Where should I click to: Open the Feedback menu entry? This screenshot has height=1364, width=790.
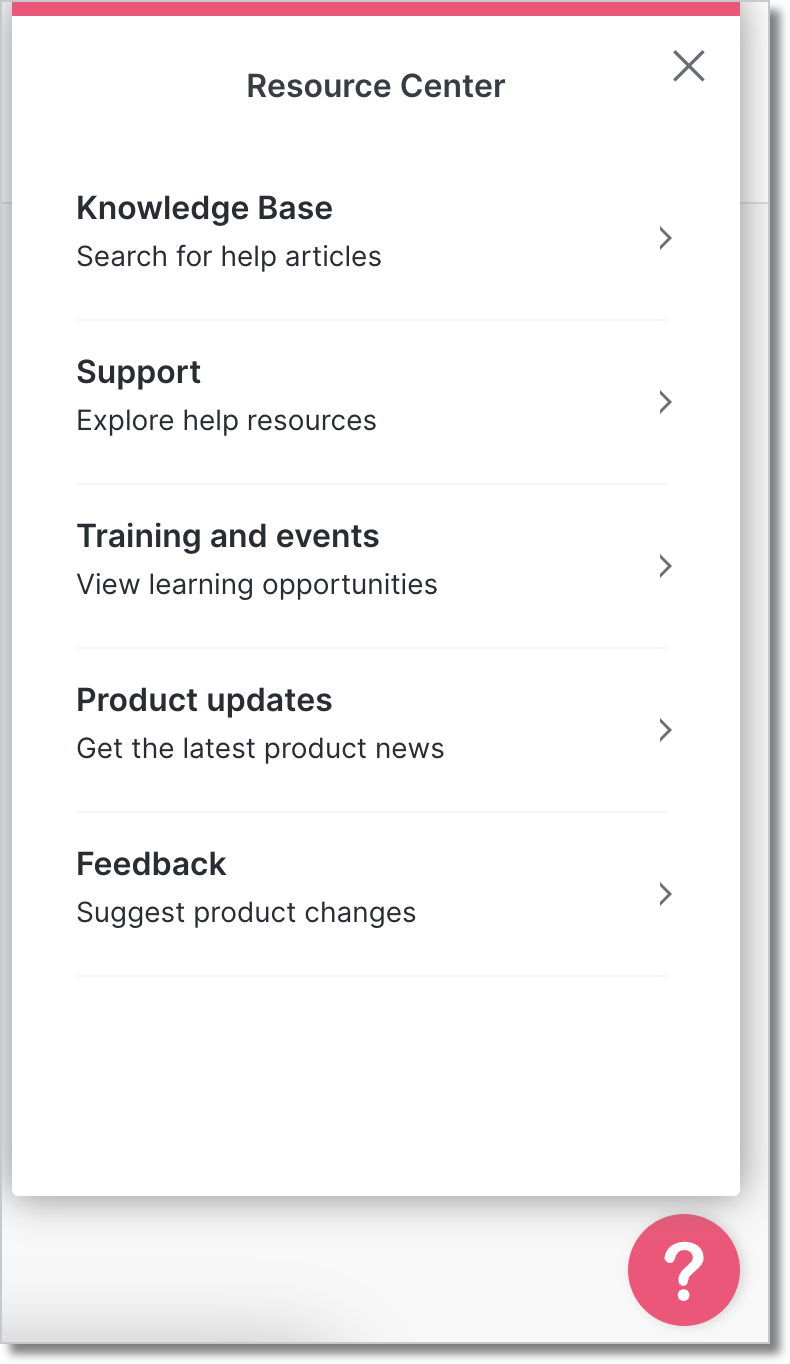point(372,895)
